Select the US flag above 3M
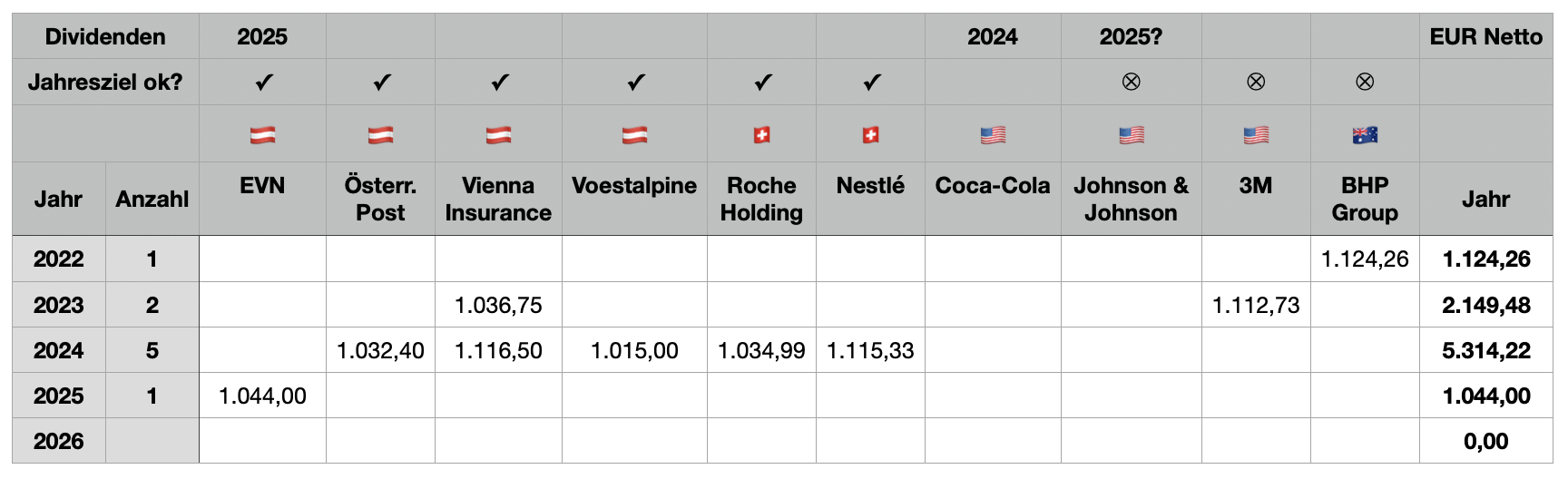1568x479 pixels. click(1256, 135)
